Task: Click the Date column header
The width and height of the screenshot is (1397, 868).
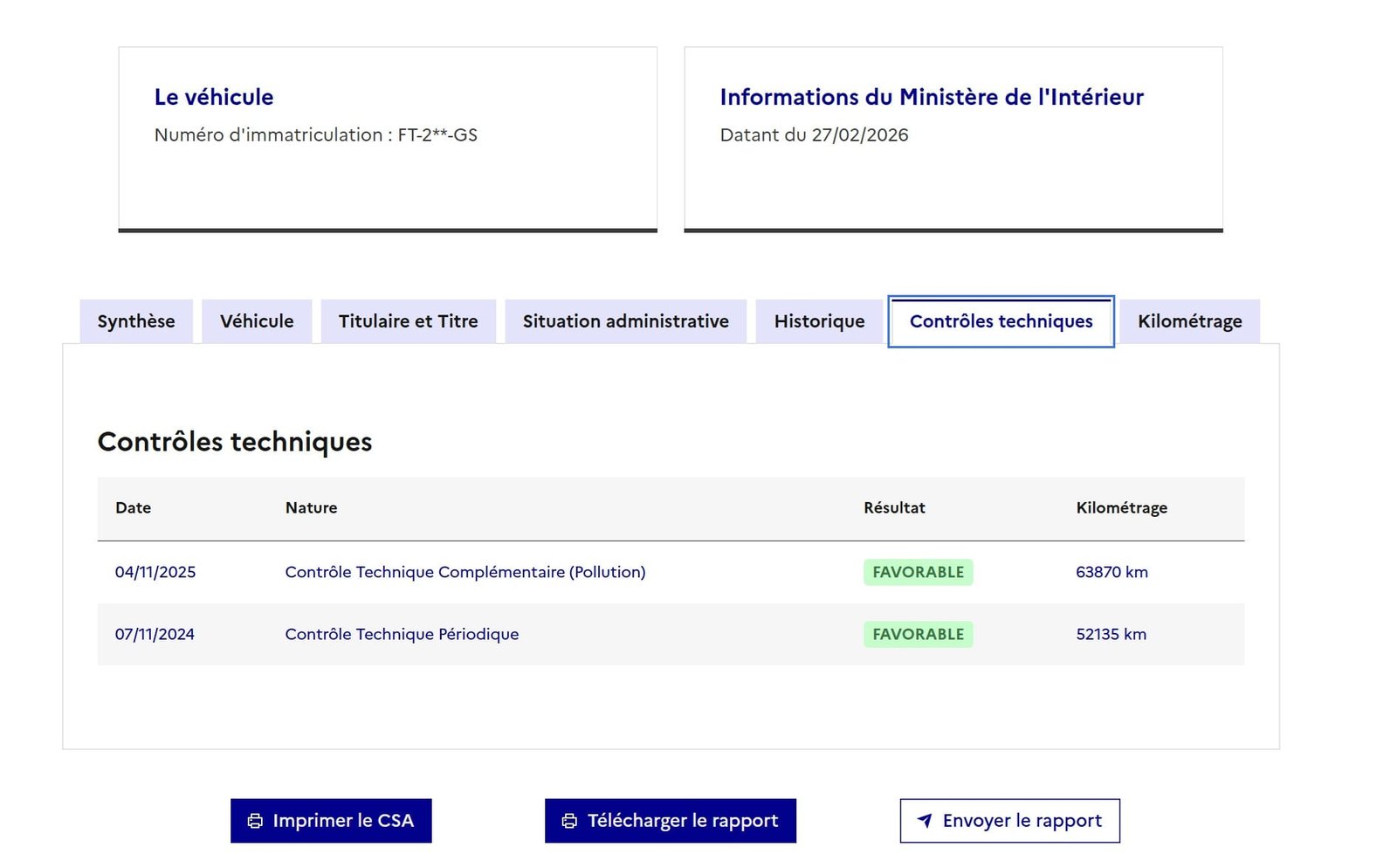Action: tap(134, 508)
